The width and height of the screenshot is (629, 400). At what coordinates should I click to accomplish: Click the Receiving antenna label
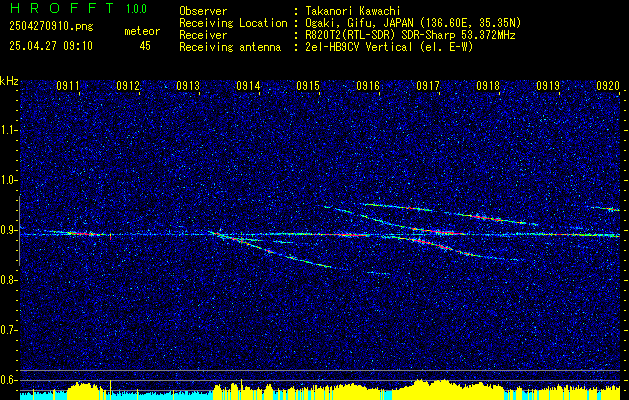click(x=230, y=47)
